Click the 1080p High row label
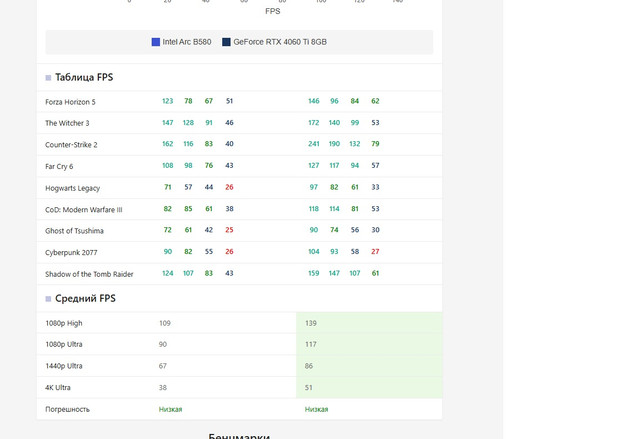Viewport: 640px width, 439px height. coord(64,323)
